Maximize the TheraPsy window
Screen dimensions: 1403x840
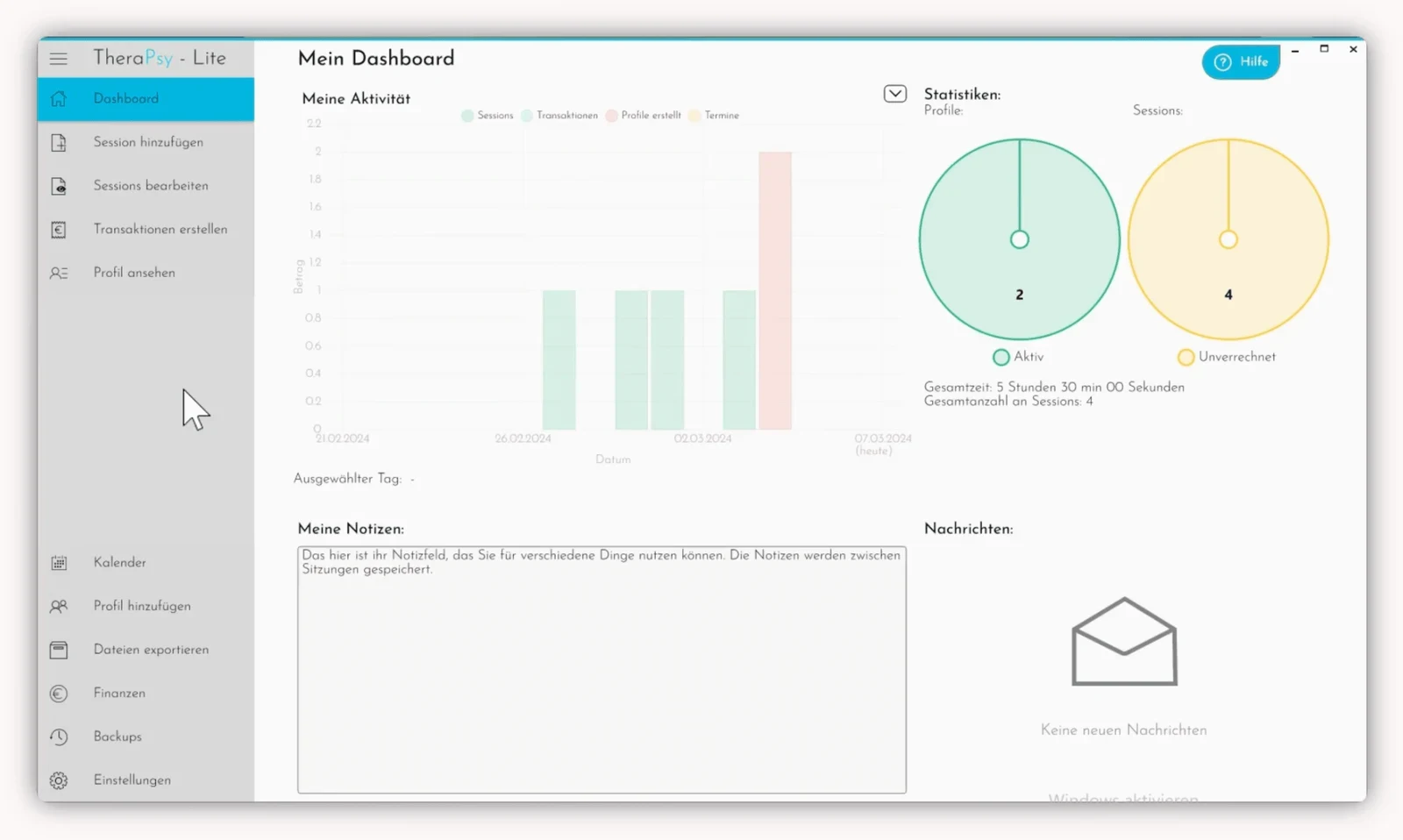[1324, 49]
